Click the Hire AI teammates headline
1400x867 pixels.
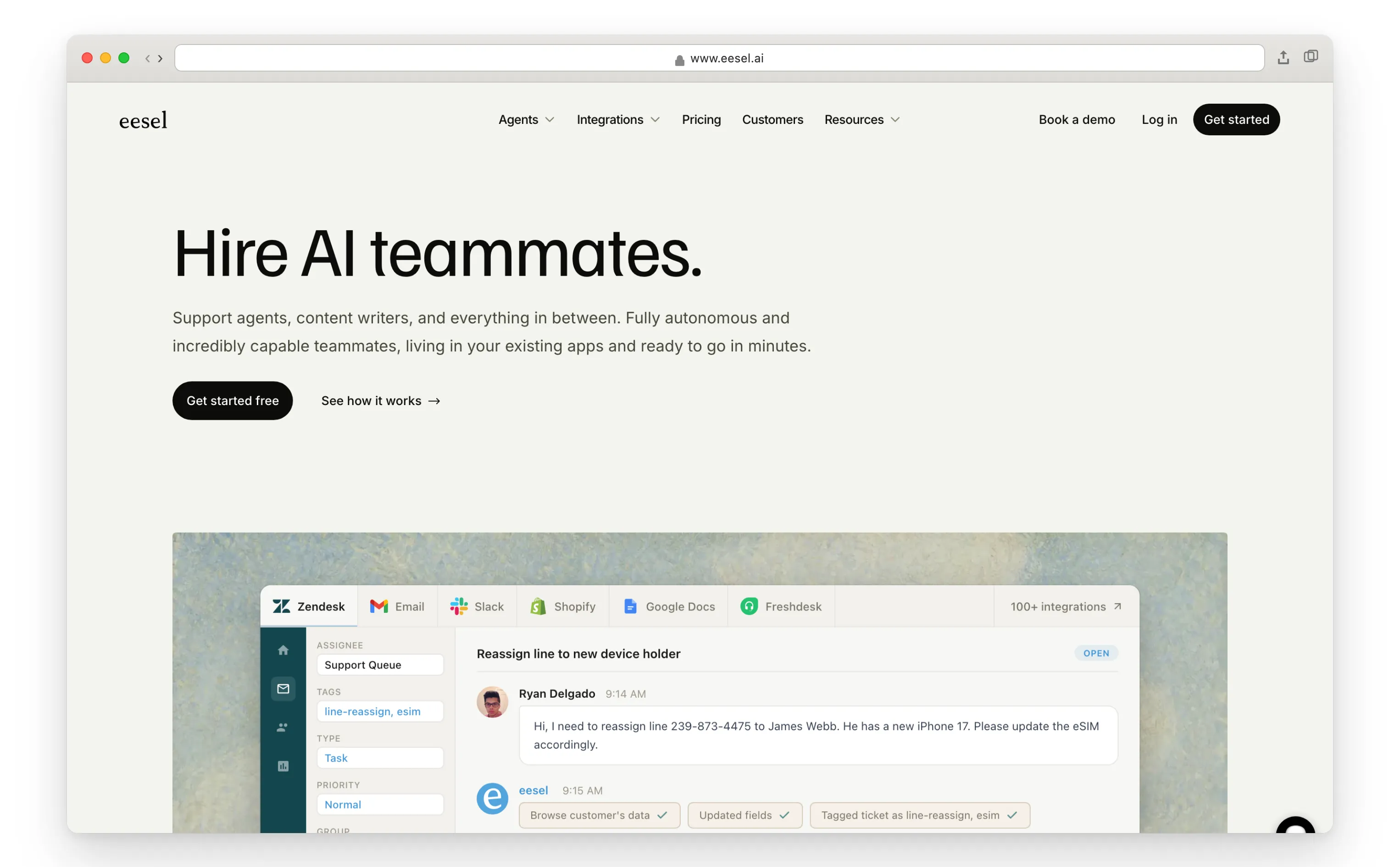(438, 253)
